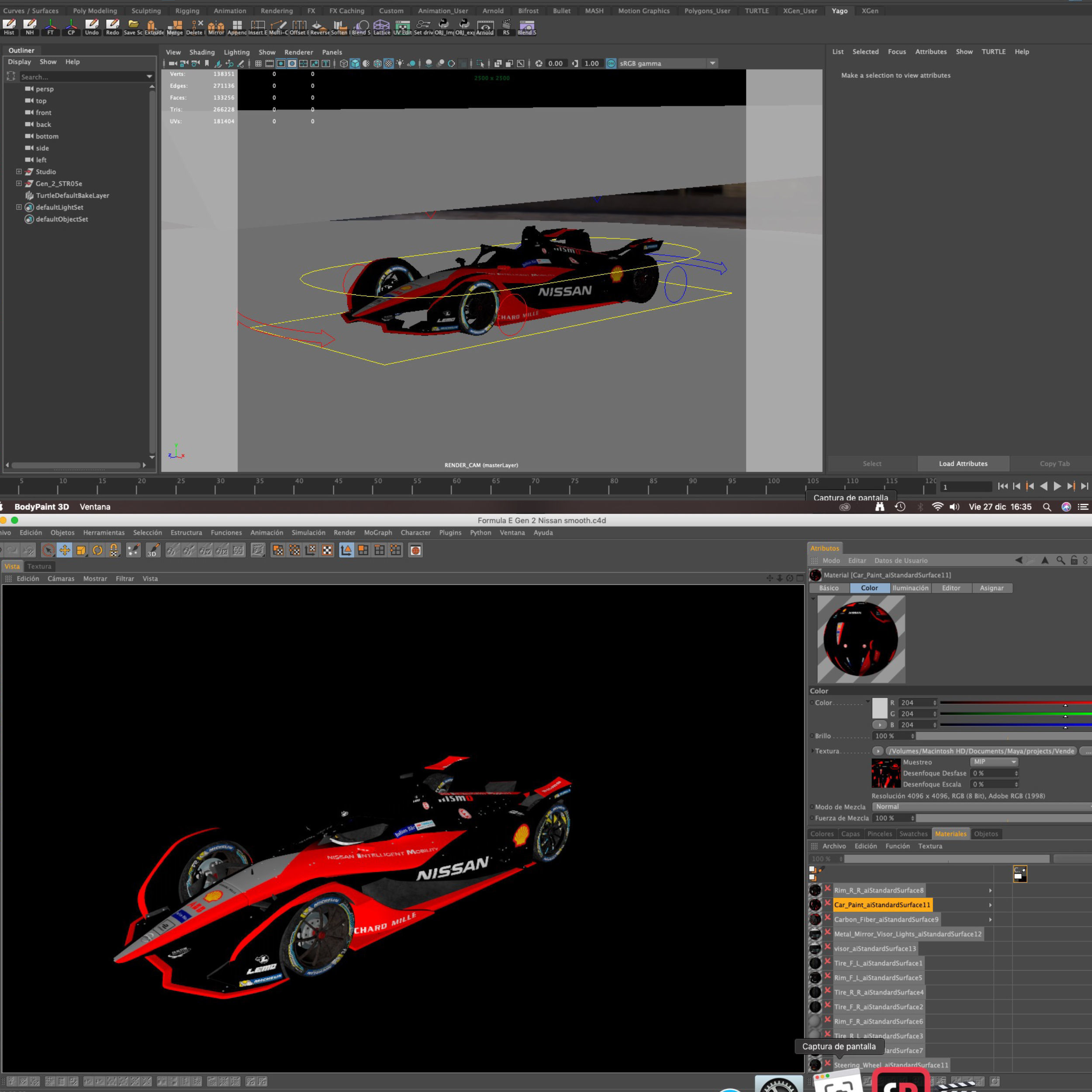Open the Shading menu in Maya viewport
Image resolution: width=1092 pixels, height=1092 pixels.
(x=202, y=52)
